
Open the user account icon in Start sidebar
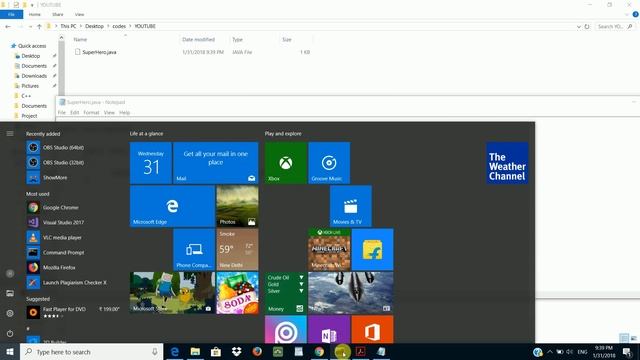(x=10, y=273)
